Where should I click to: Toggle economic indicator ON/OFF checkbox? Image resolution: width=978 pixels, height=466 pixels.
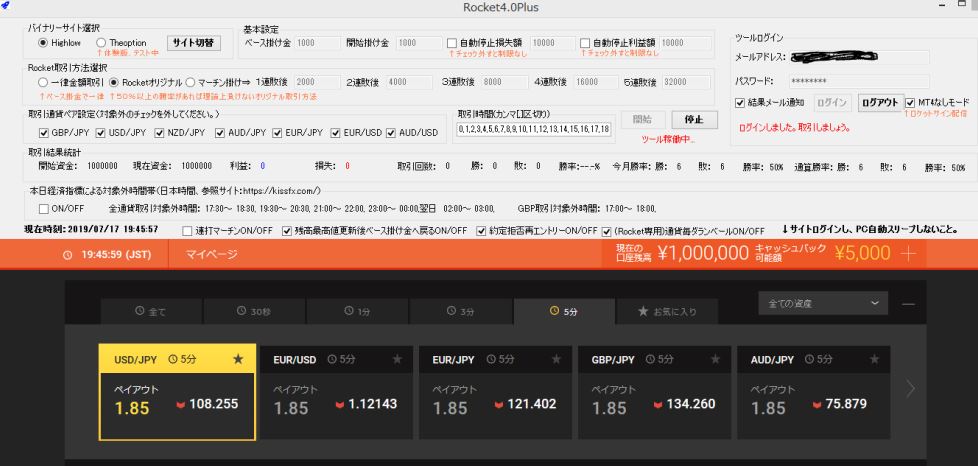tap(44, 208)
